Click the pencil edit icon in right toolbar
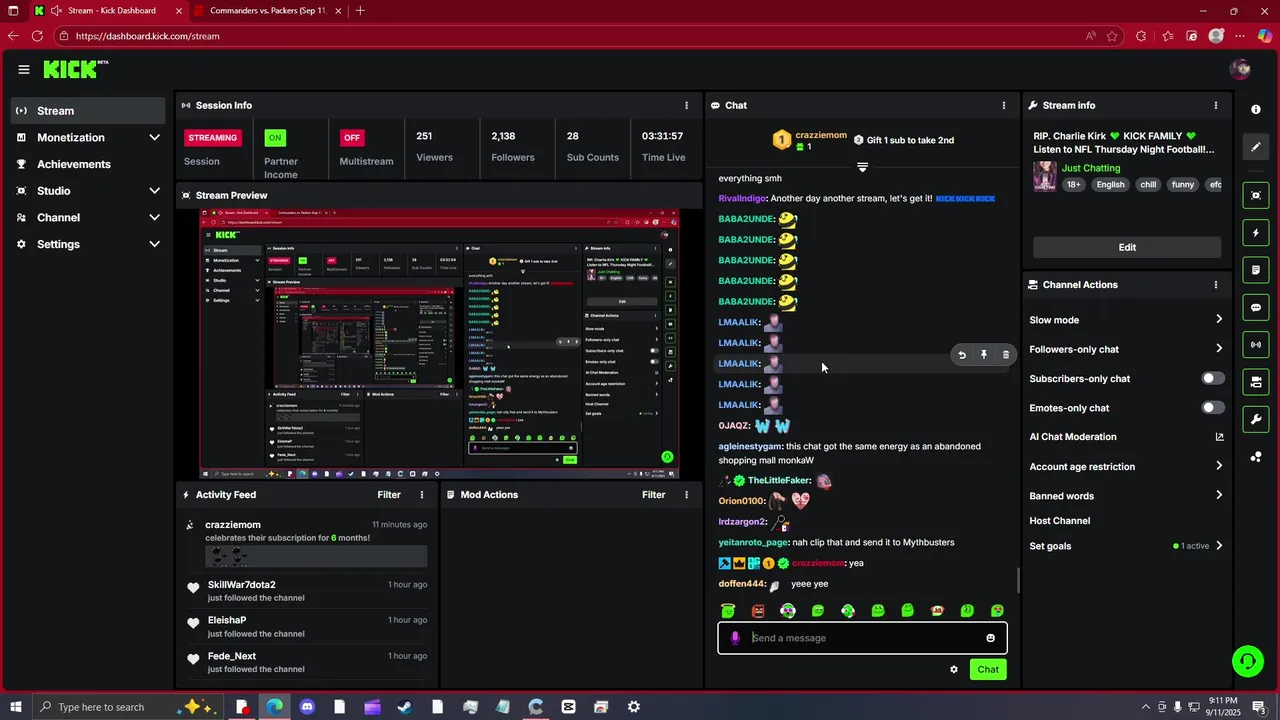 pyautogui.click(x=1256, y=147)
